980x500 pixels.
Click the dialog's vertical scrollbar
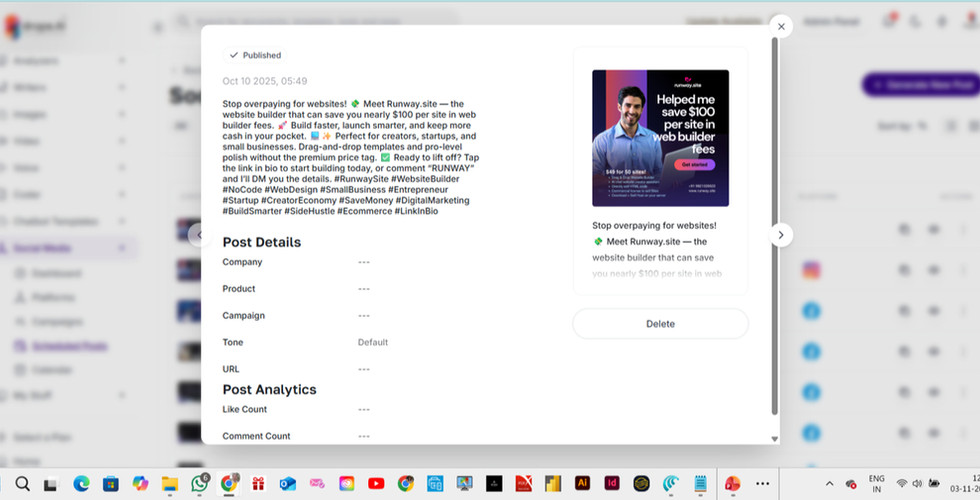[x=774, y=225]
